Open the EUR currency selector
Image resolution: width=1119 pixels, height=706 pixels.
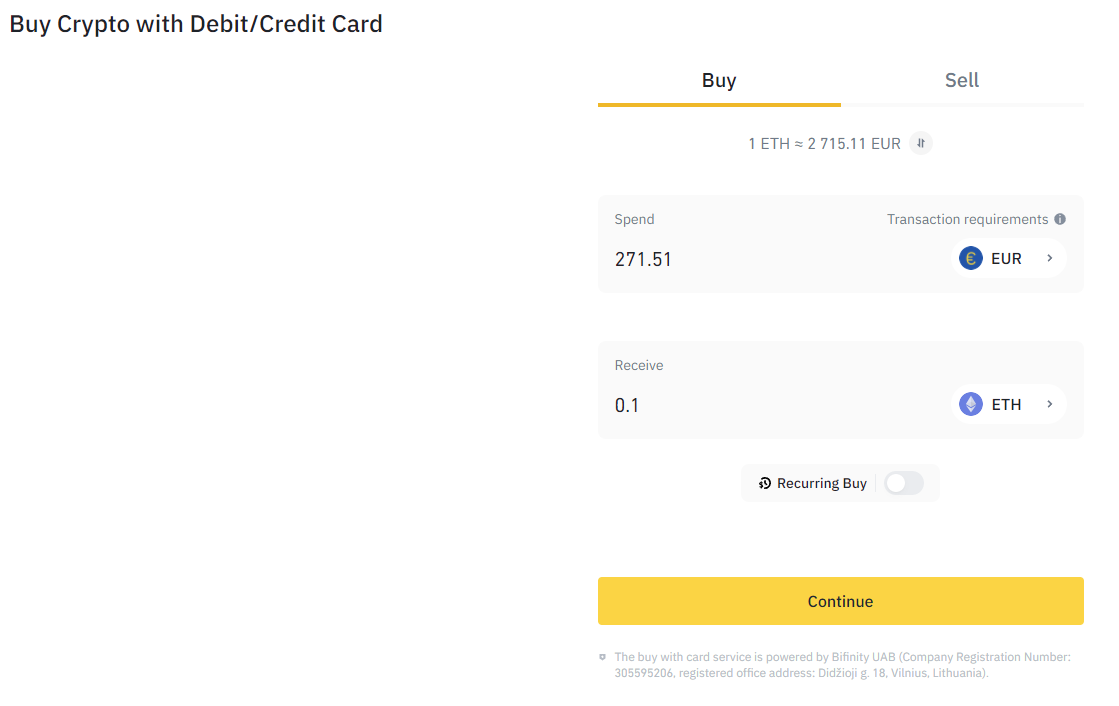pos(1008,258)
